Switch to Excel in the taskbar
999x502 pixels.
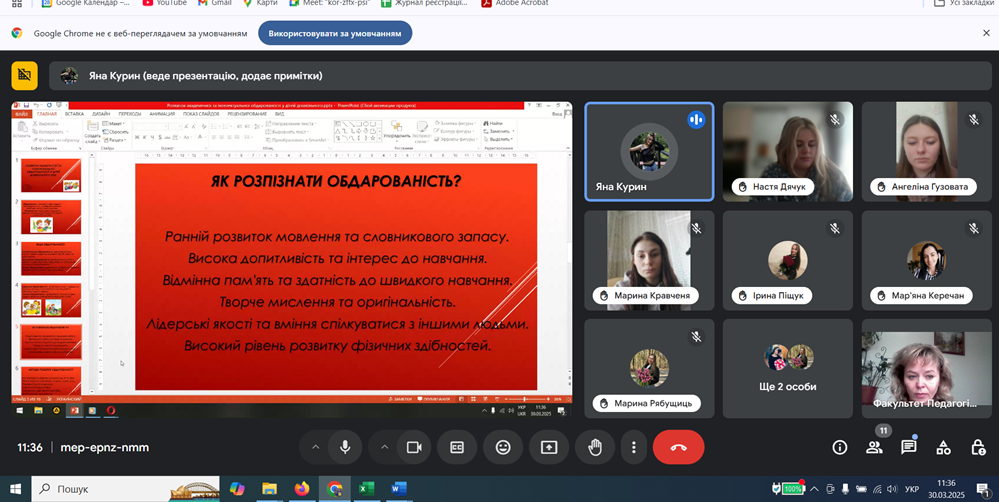(x=366, y=489)
